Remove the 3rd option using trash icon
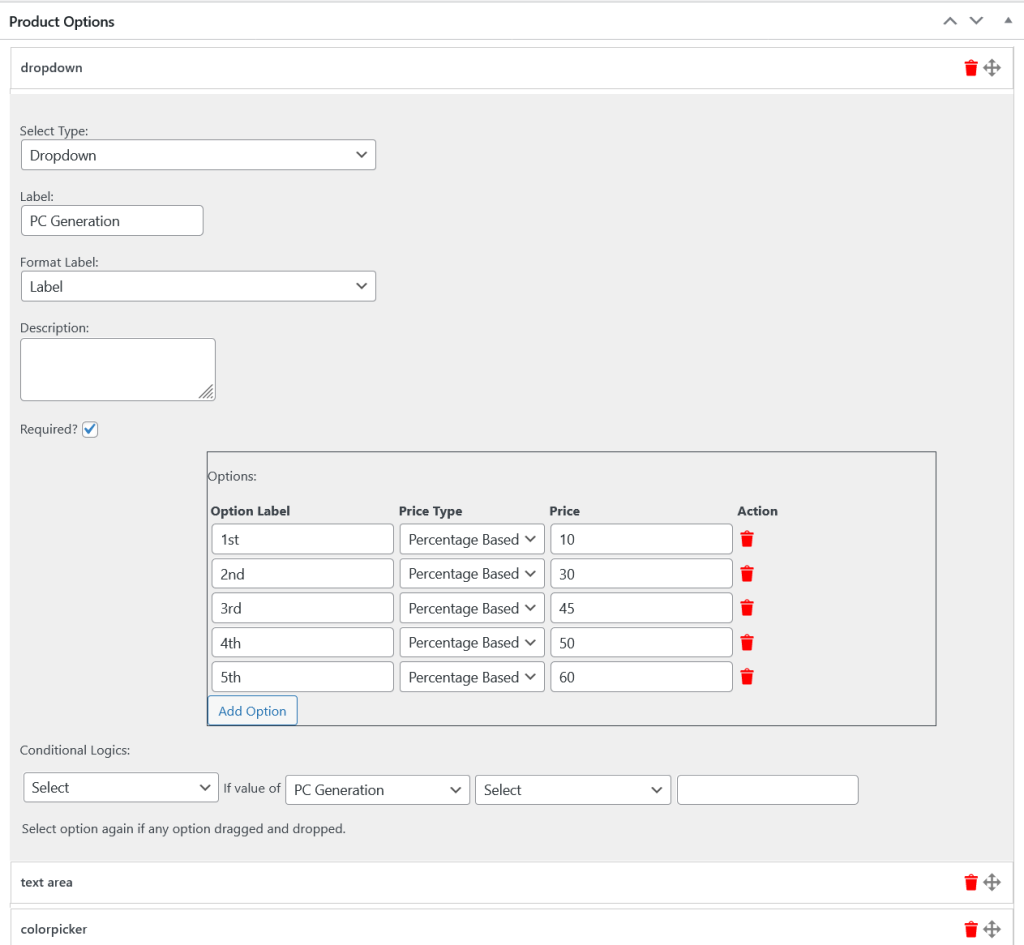The width and height of the screenshot is (1024, 945). (x=747, y=608)
